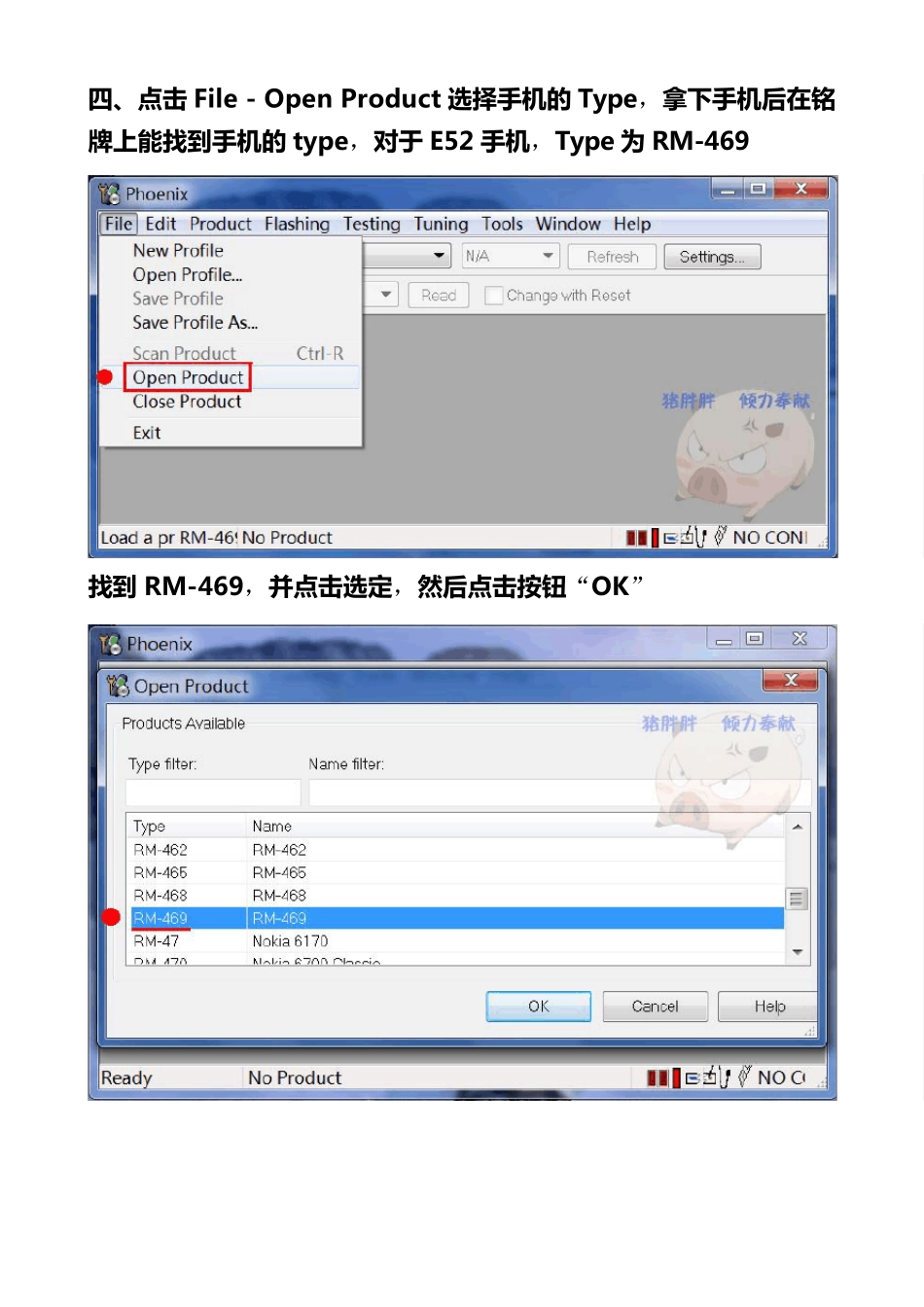Image resolution: width=924 pixels, height=1307 pixels.
Task: Choose Save Profile menu entry
Action: pyautogui.click(x=178, y=299)
